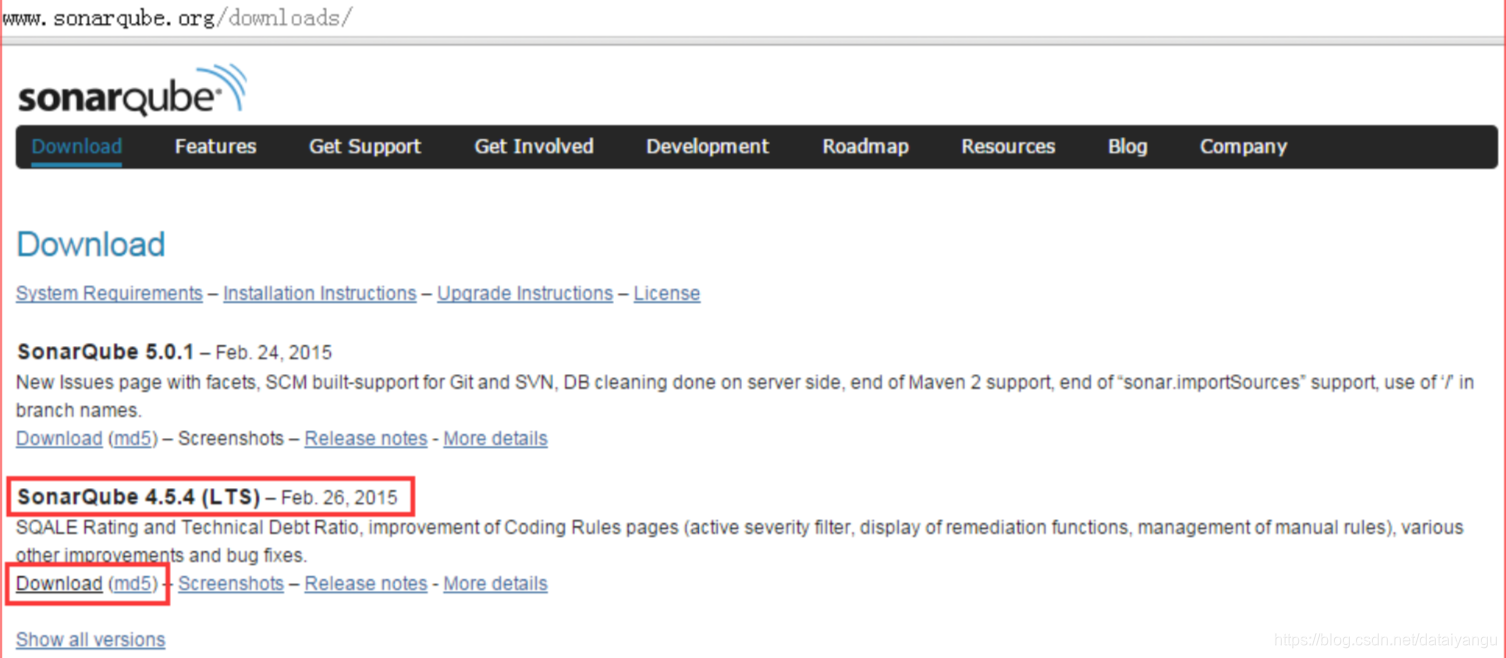Open md5 link for SonarQube 5.0.1
1506x658 pixels.
click(x=133, y=438)
